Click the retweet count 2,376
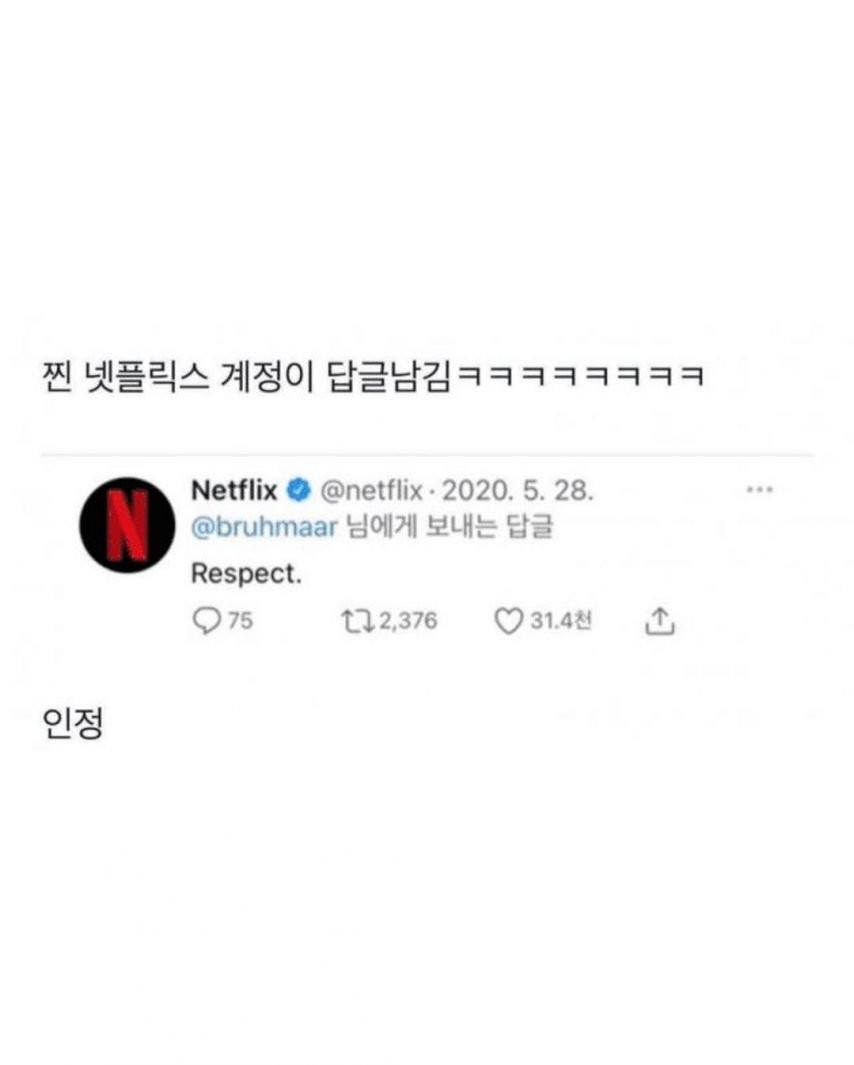Viewport: 854px width, 1065px height. [x=408, y=621]
